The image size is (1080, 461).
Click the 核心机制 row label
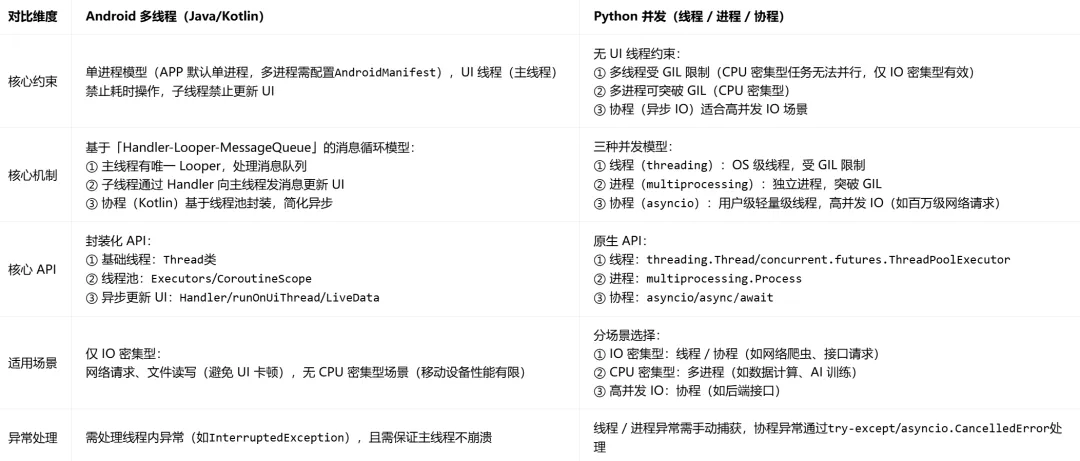[x=33, y=175]
